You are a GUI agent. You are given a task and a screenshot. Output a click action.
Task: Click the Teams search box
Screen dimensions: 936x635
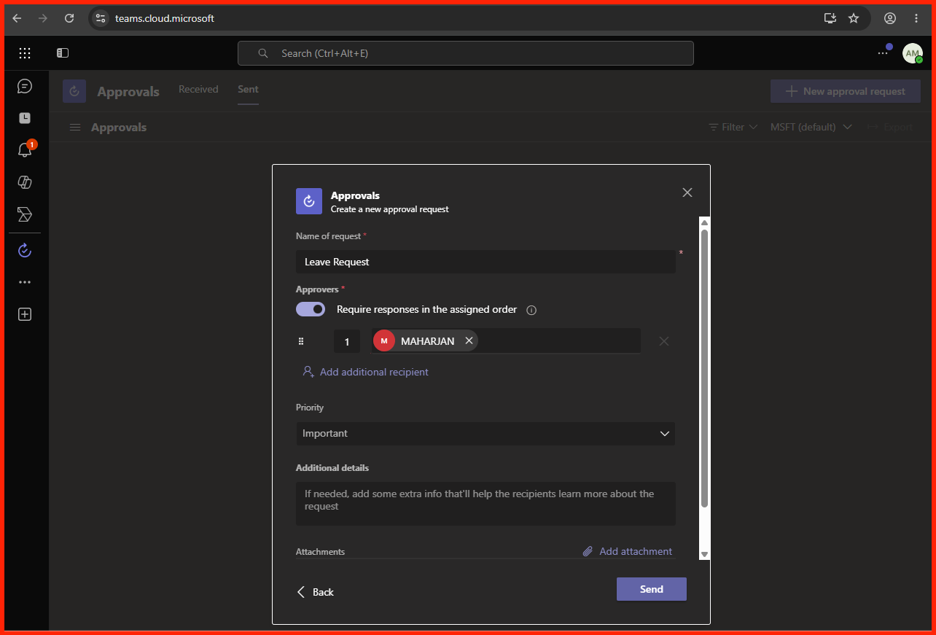click(x=466, y=53)
